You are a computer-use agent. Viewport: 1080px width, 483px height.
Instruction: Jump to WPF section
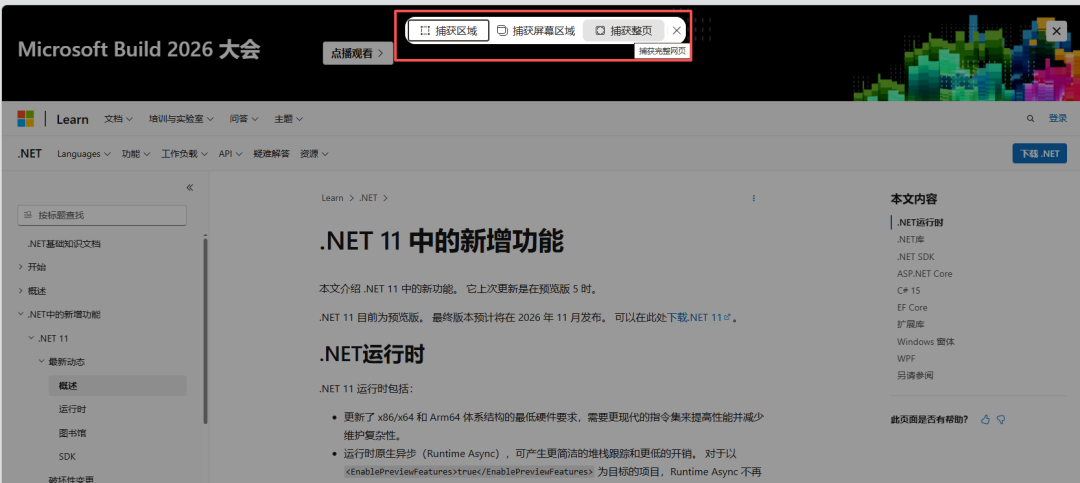point(906,358)
